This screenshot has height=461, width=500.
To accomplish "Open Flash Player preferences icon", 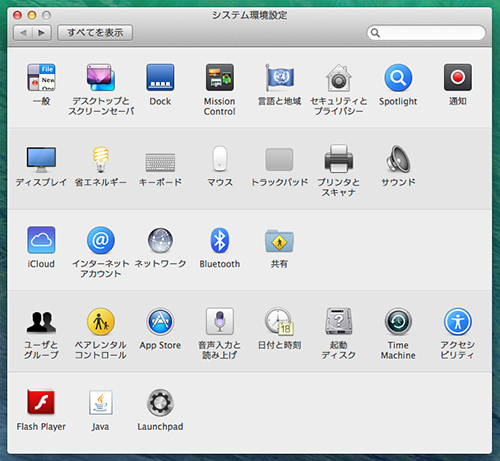I will click(41, 402).
